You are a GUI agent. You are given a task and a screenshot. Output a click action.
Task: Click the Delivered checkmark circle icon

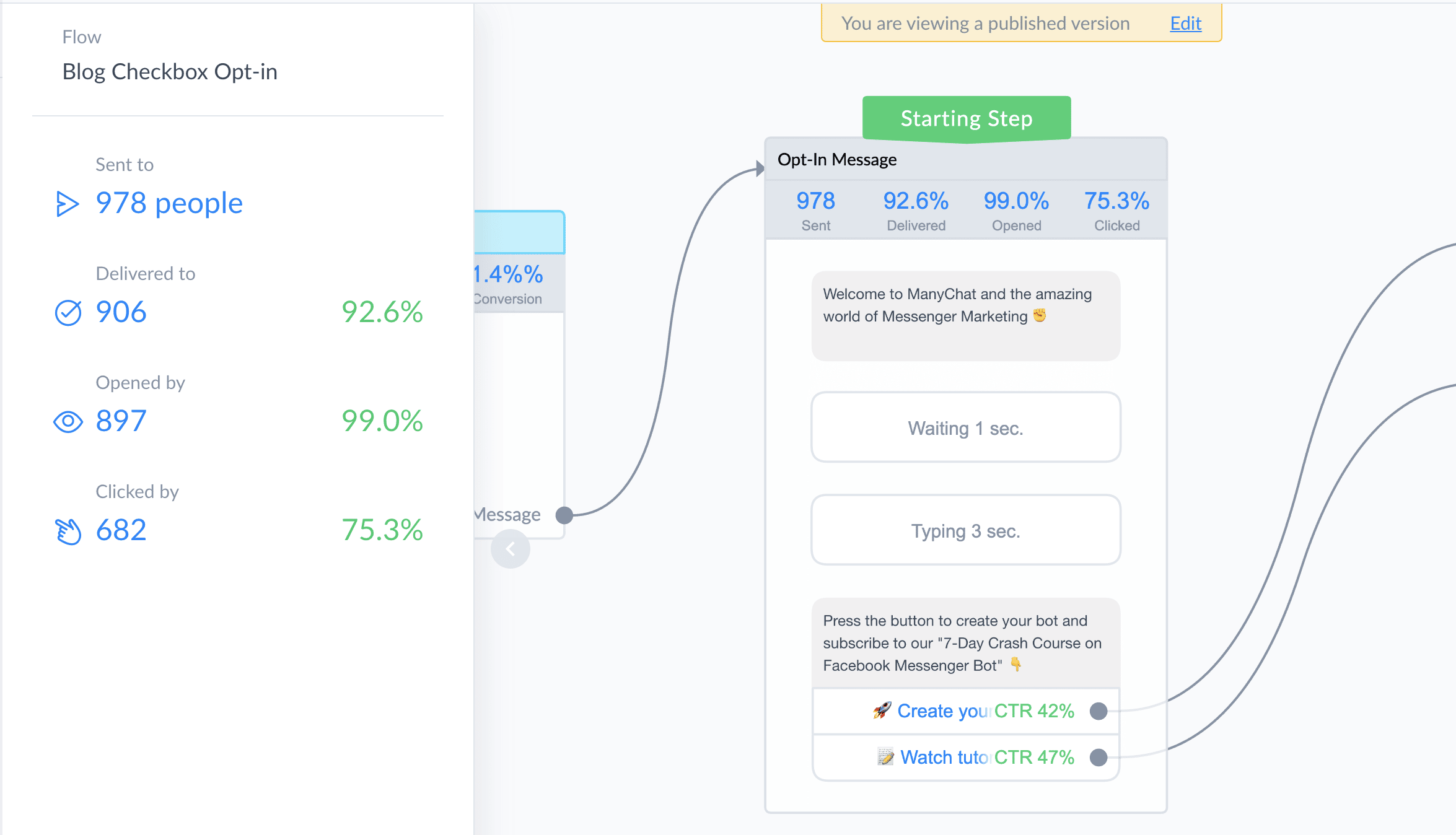coord(68,313)
